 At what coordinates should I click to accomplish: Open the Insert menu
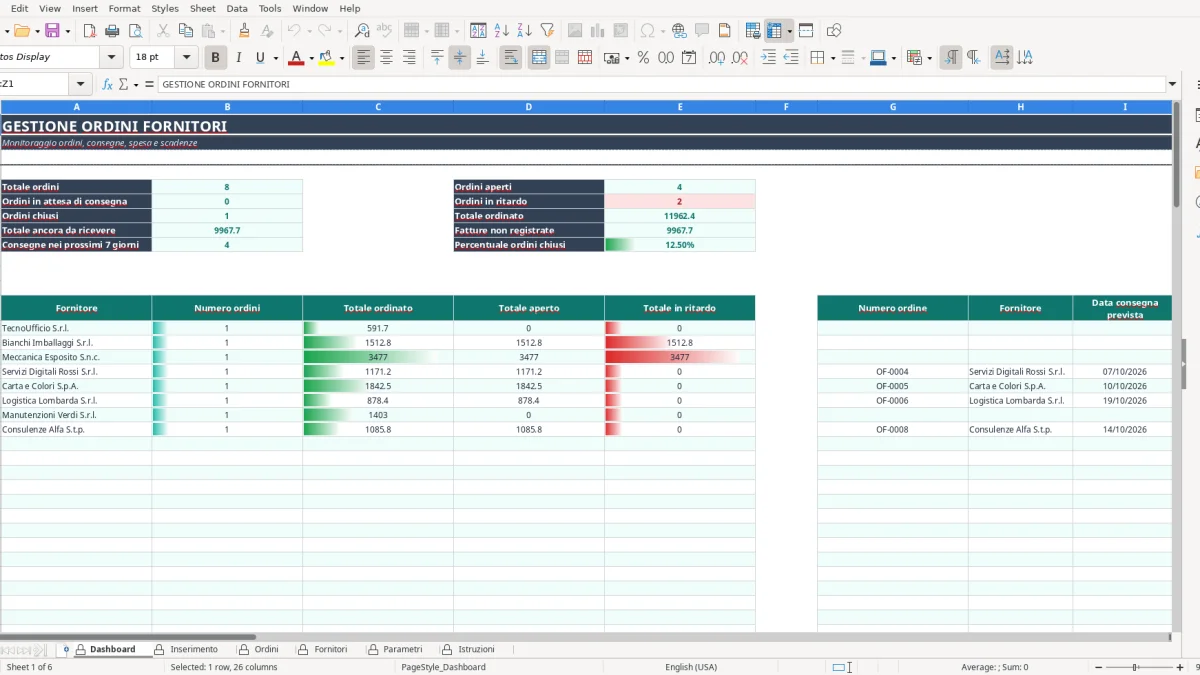(x=85, y=8)
